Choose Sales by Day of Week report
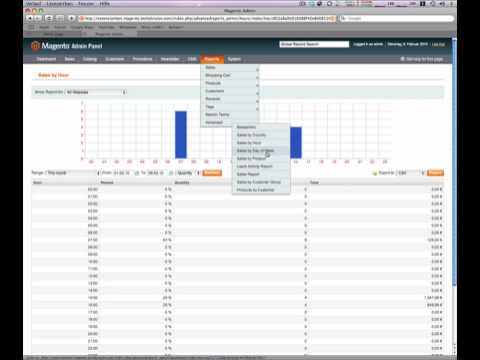Screen dimensions: 480x360 coord(261,151)
